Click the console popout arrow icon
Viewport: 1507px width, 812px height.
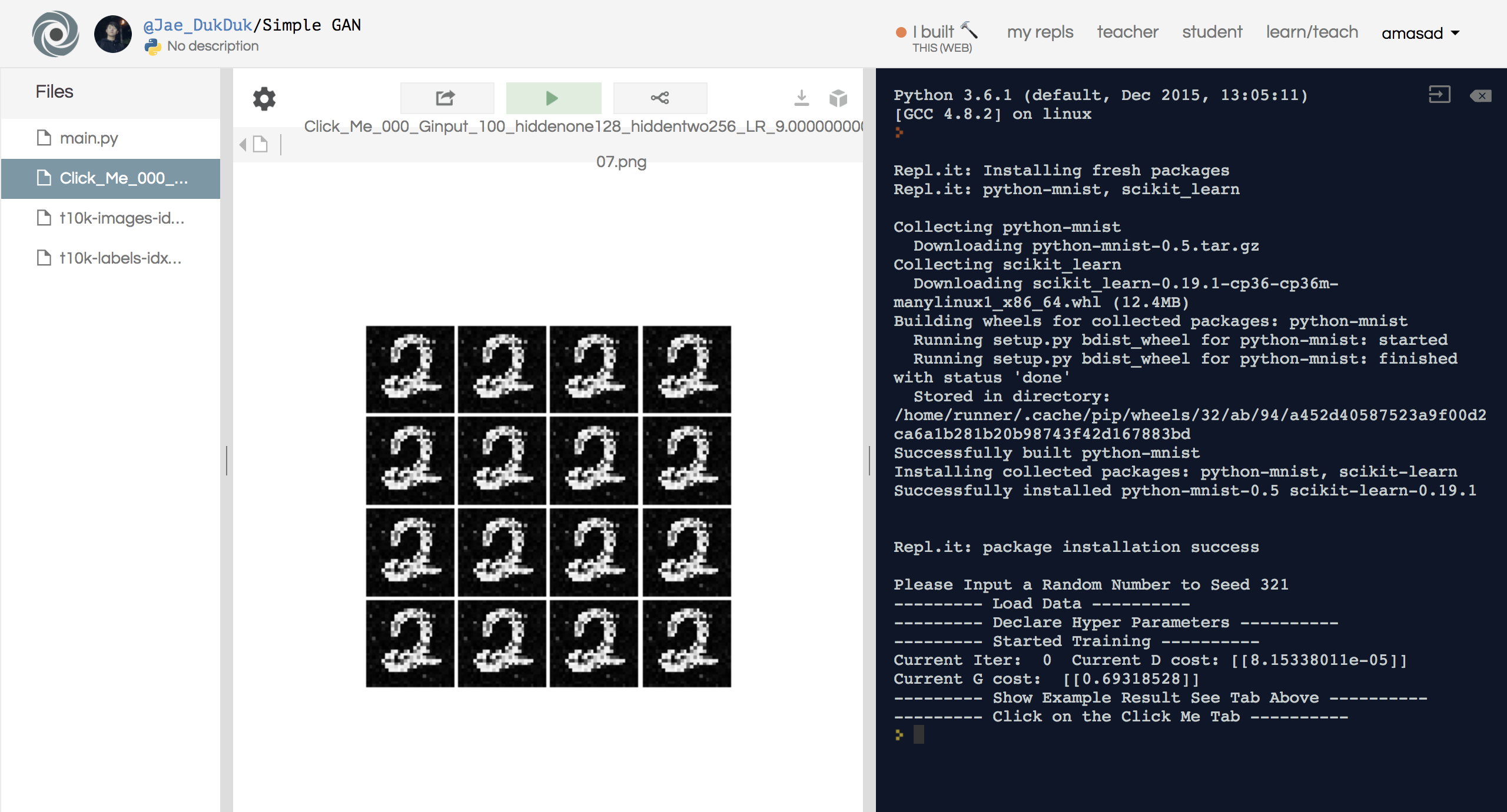tap(1439, 95)
